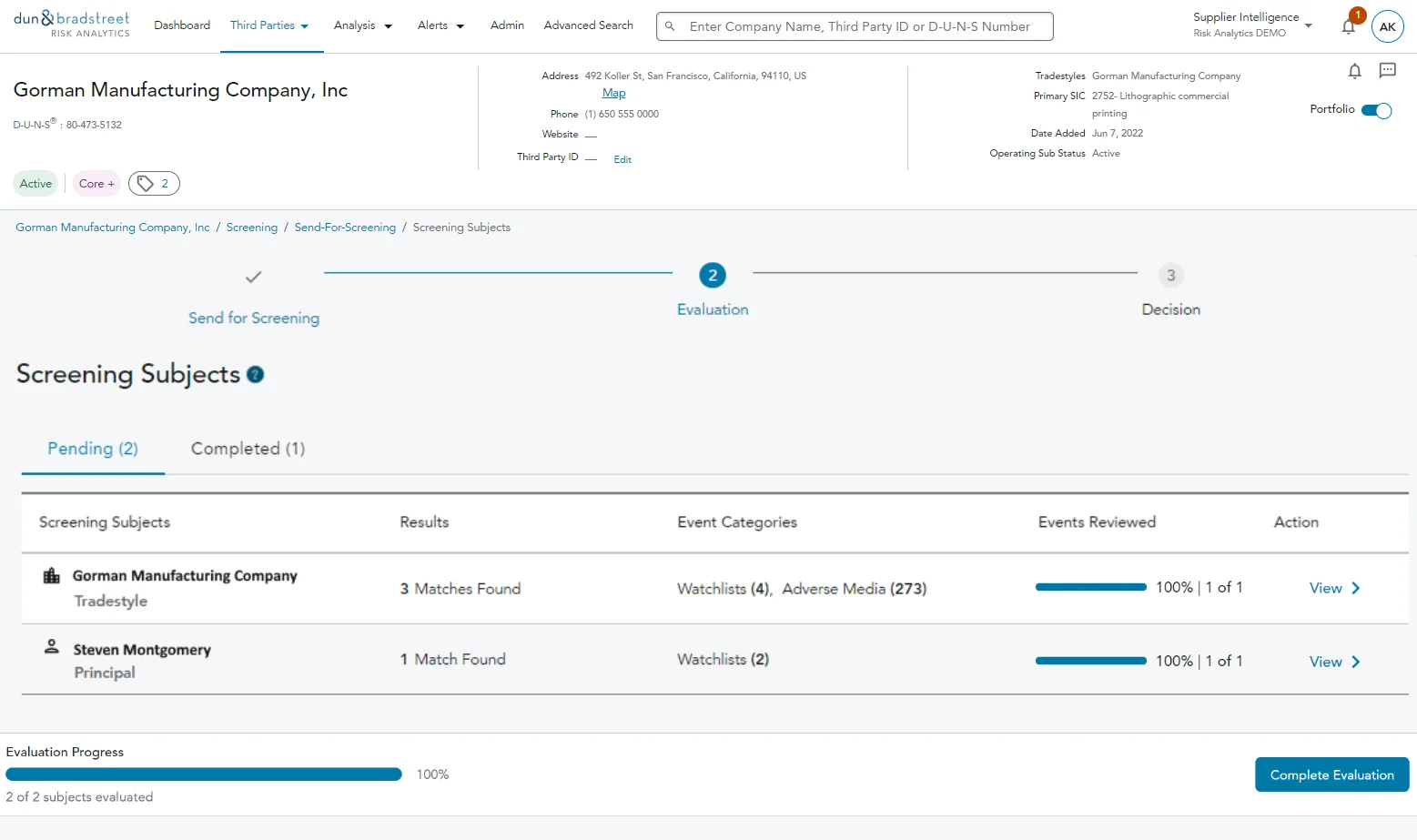Click the Gorman Manufacturing building icon
The image size is (1417, 840).
point(52,575)
